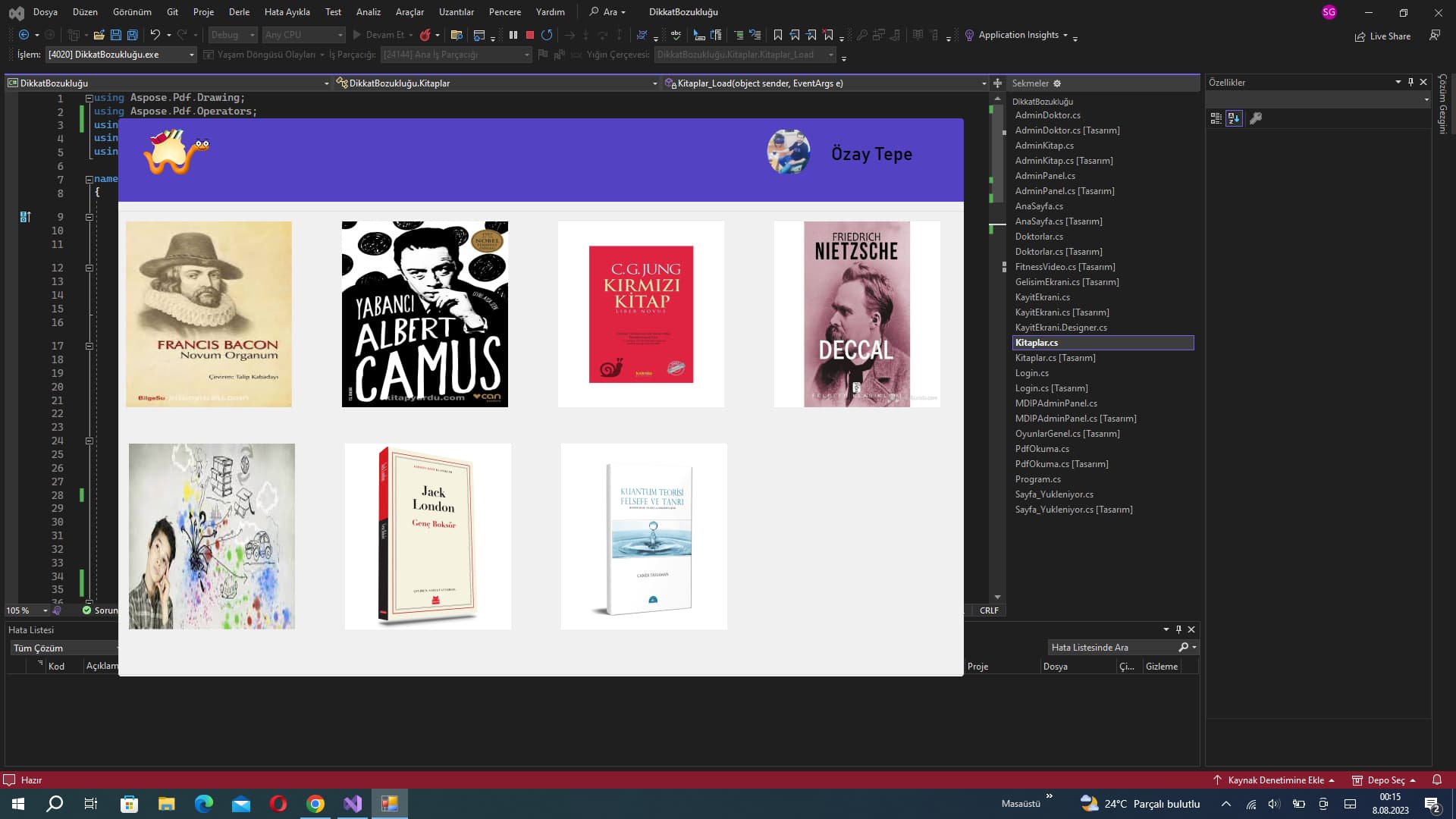Open the Any CPU platform dropdown

click(x=303, y=35)
